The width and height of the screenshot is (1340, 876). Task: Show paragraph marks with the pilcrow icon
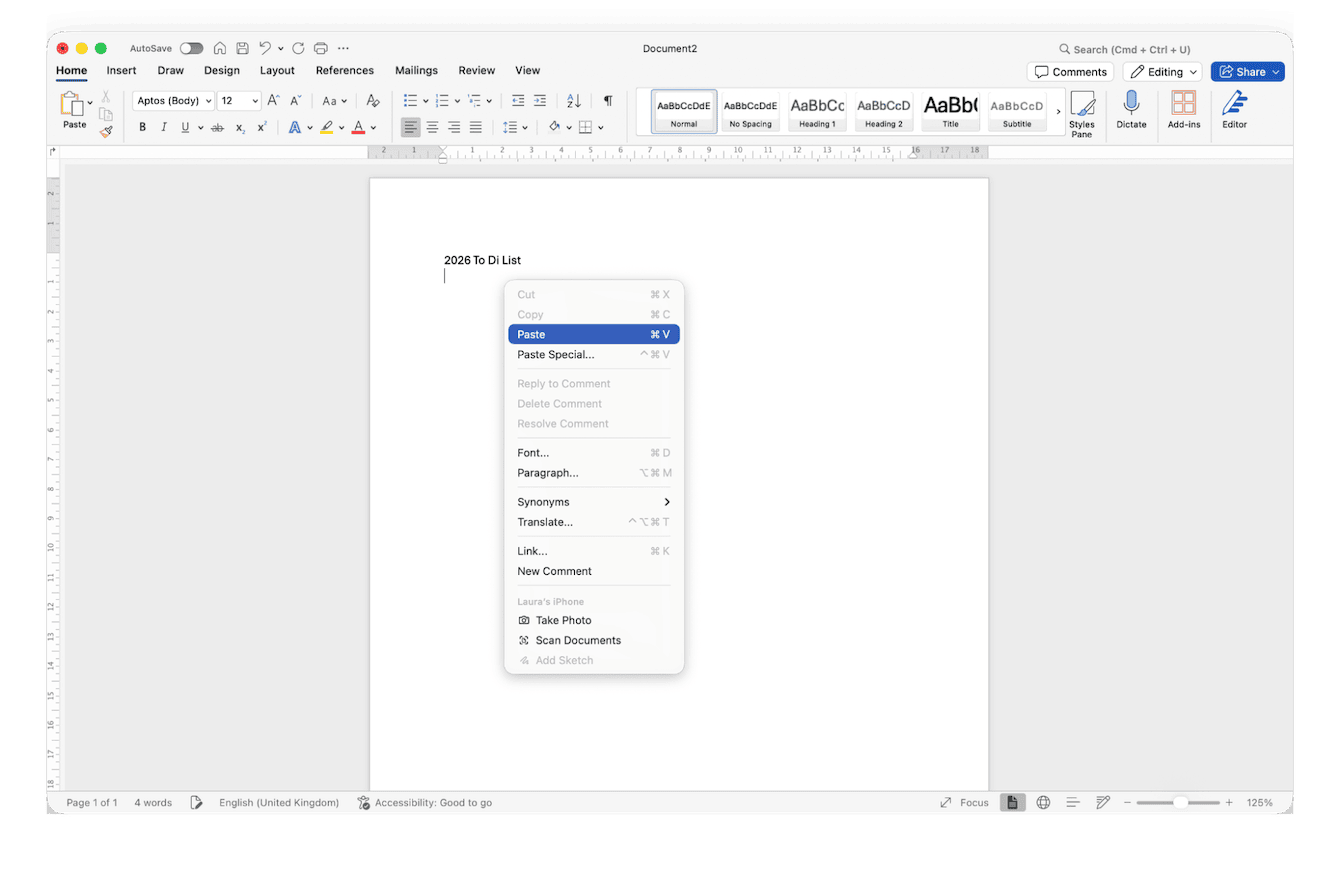(607, 101)
